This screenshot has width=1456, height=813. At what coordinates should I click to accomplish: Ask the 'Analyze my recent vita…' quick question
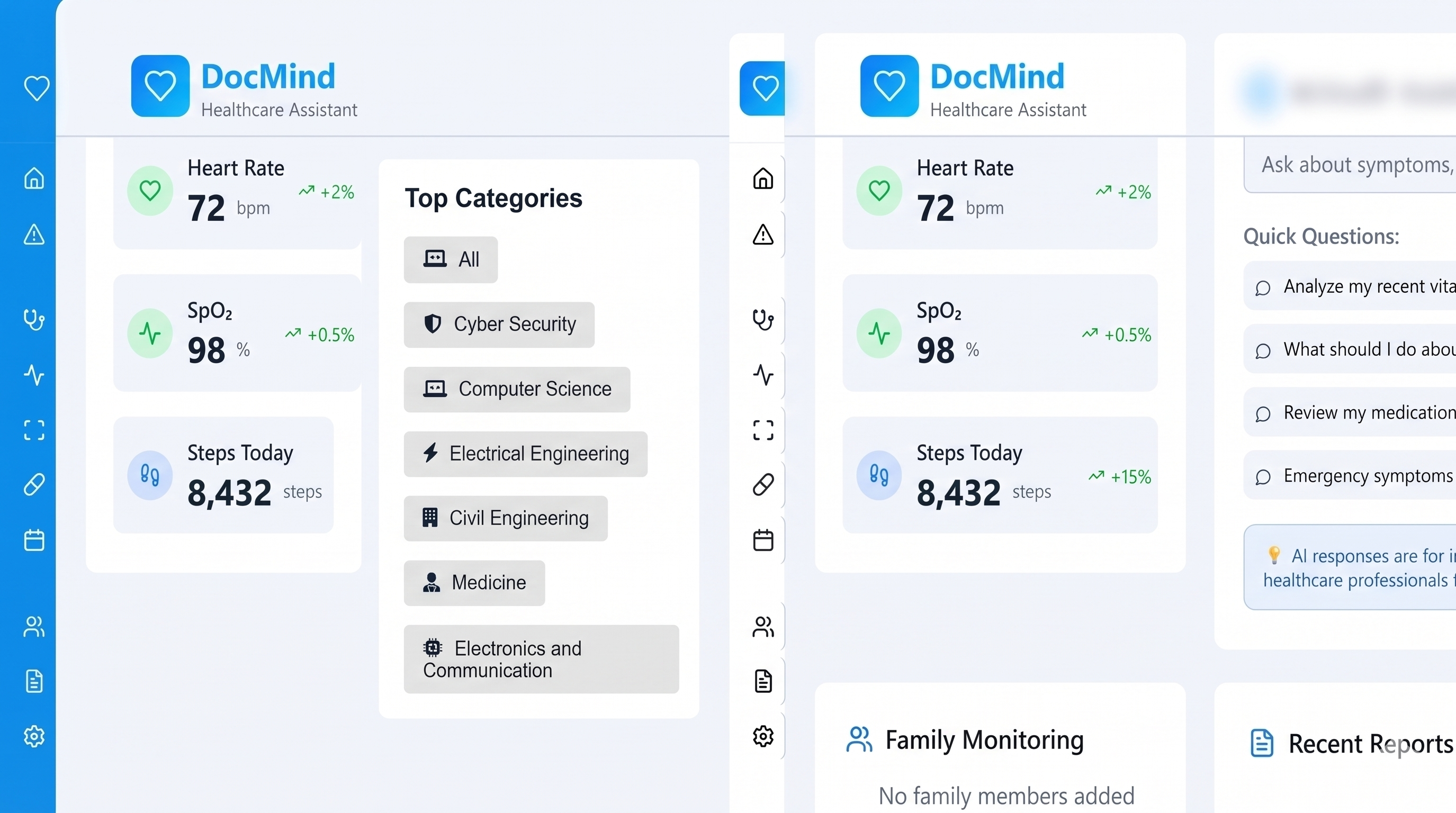[1350, 286]
